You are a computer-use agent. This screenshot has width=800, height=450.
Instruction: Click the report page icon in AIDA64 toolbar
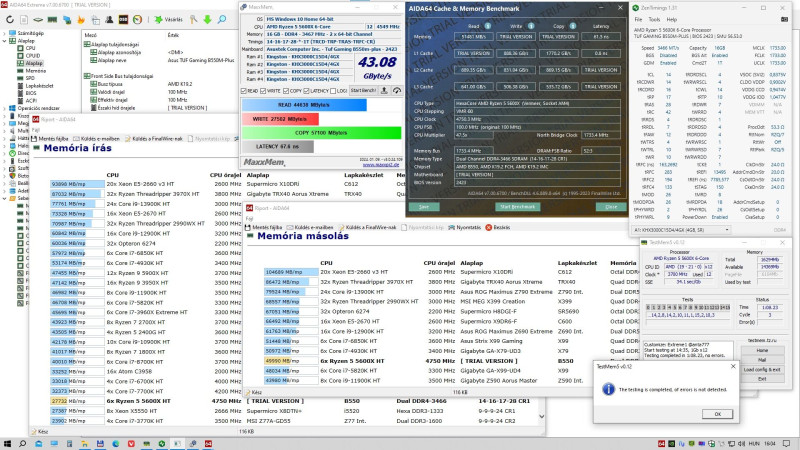pyautogui.click(x=24, y=19)
